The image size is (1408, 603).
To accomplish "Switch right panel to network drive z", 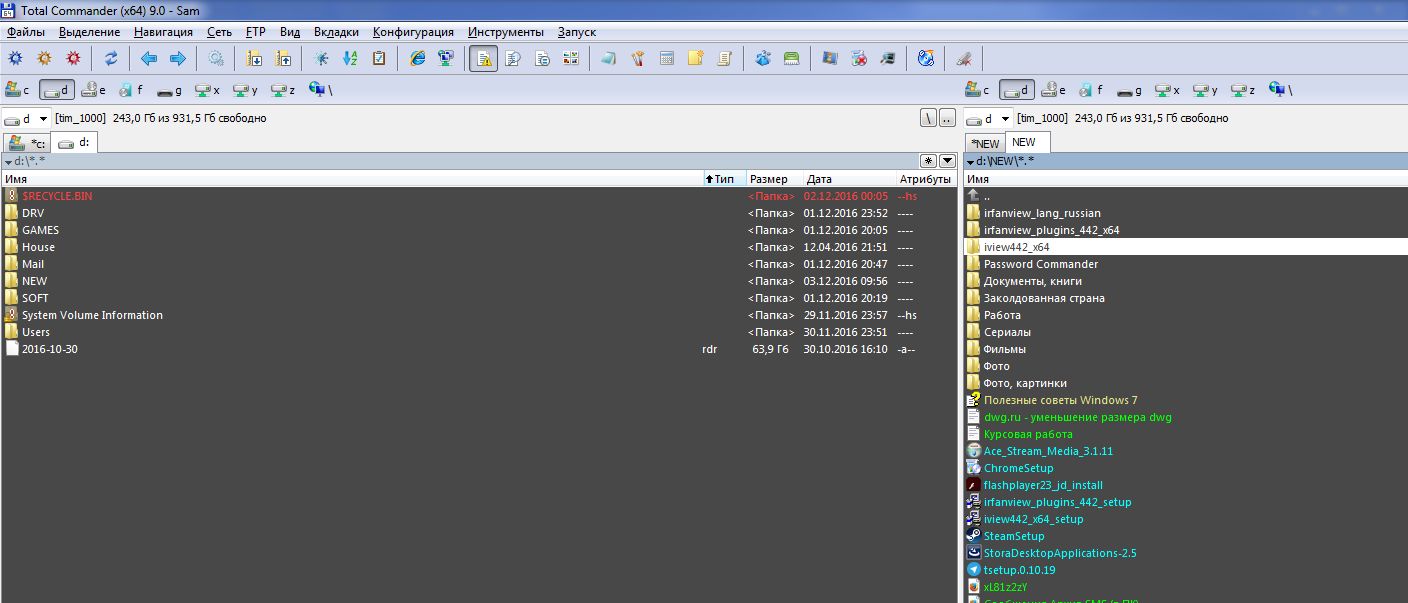I will tap(1244, 90).
